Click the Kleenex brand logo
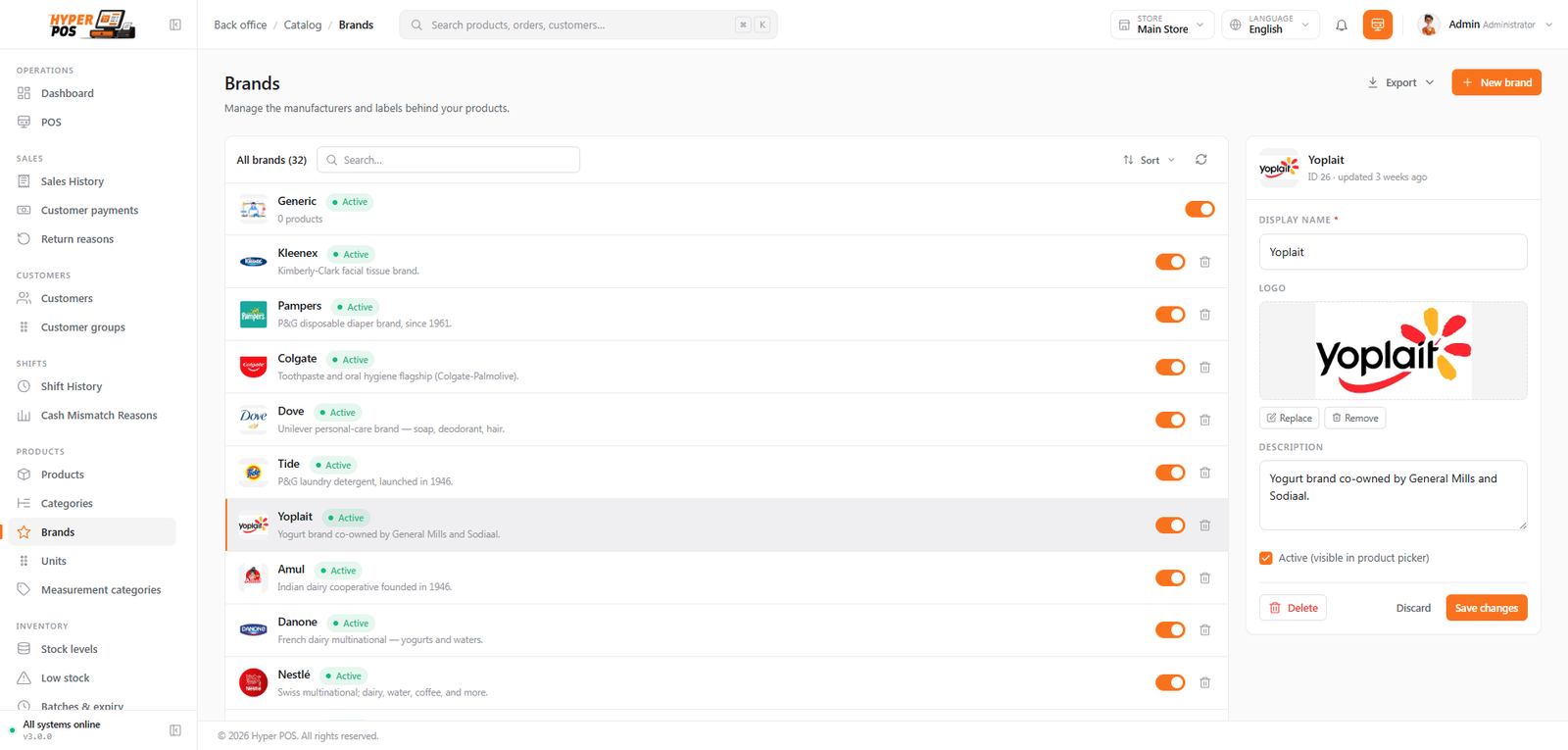The image size is (1568, 750). pos(253,262)
